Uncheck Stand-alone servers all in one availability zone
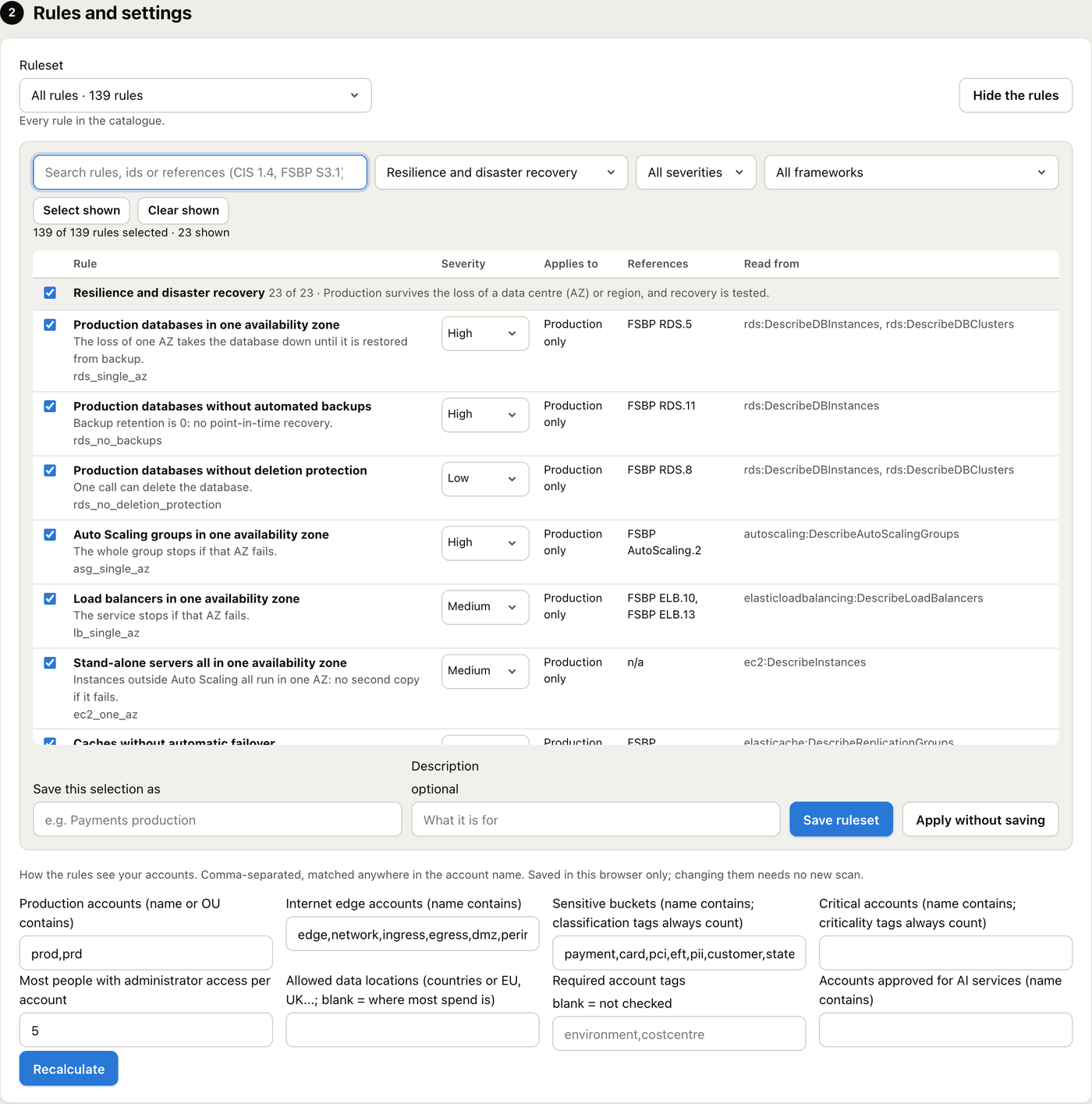 (x=50, y=662)
